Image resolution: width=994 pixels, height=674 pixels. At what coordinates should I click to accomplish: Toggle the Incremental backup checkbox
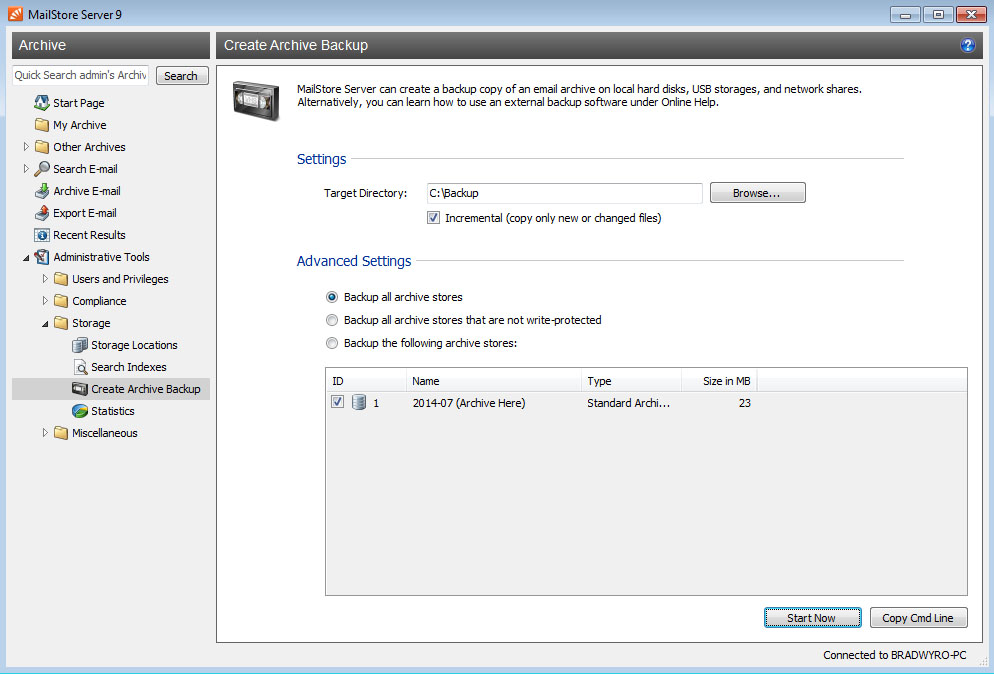434,218
